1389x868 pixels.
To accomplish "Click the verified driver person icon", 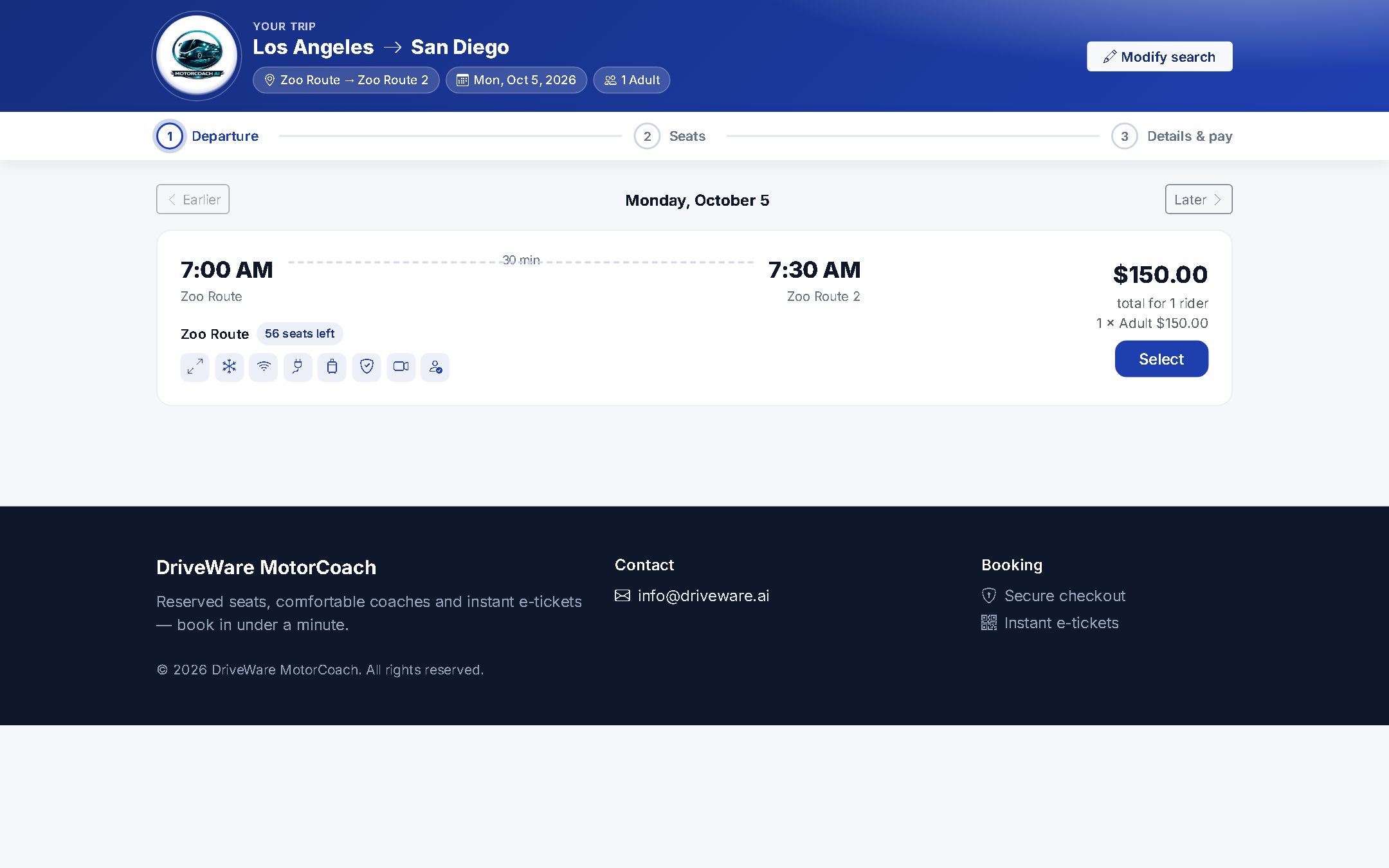I will pos(435,367).
